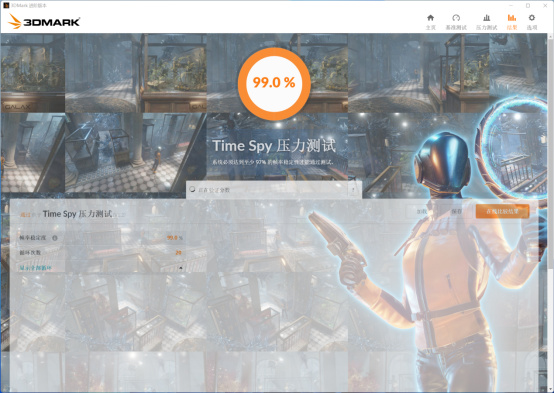Viewport: 554px width, 393px height.
Task: Click the large Time Spy 压力测试 title
Action: (x=274, y=146)
